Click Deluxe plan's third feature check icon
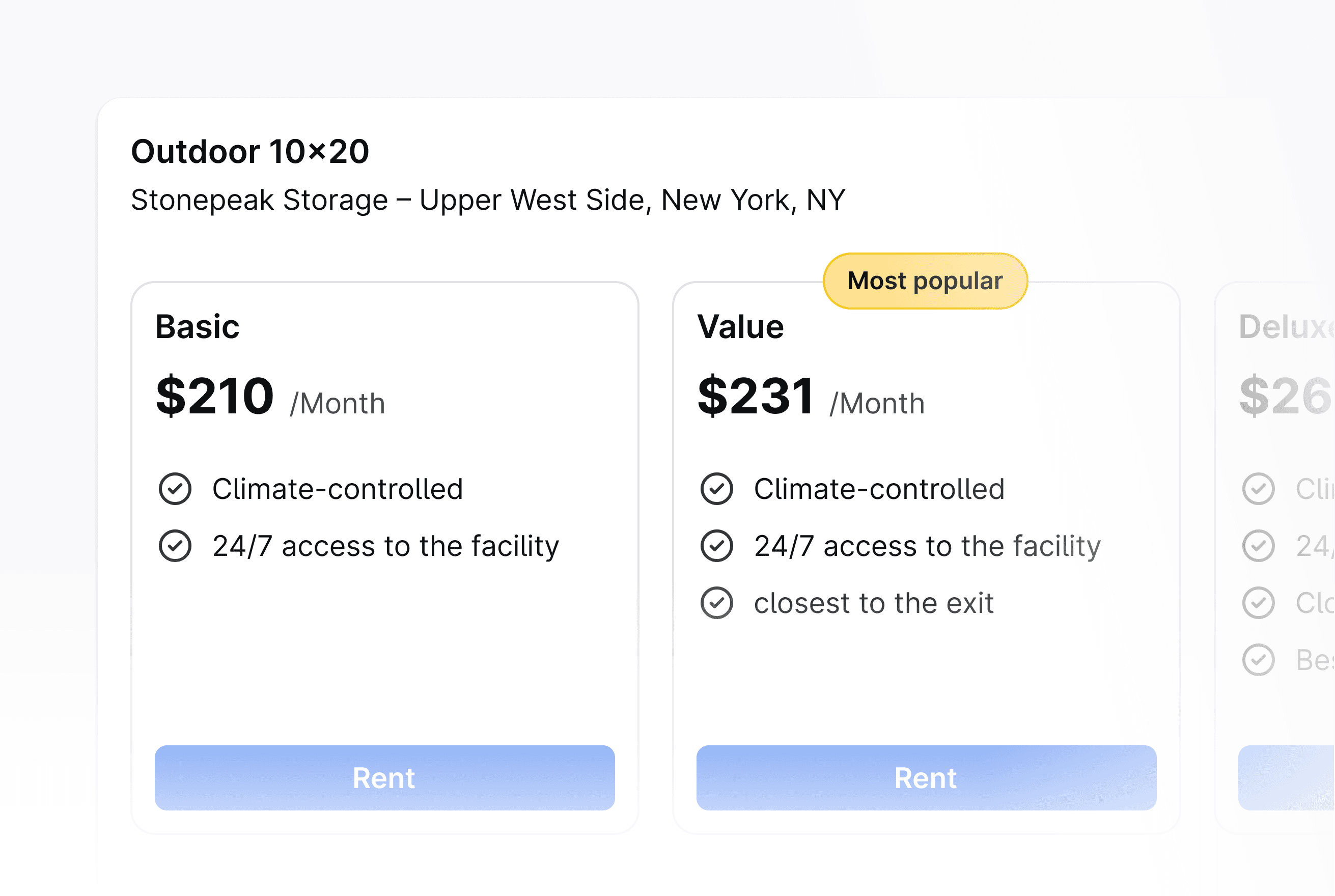The height and width of the screenshot is (896, 1335). click(1259, 603)
